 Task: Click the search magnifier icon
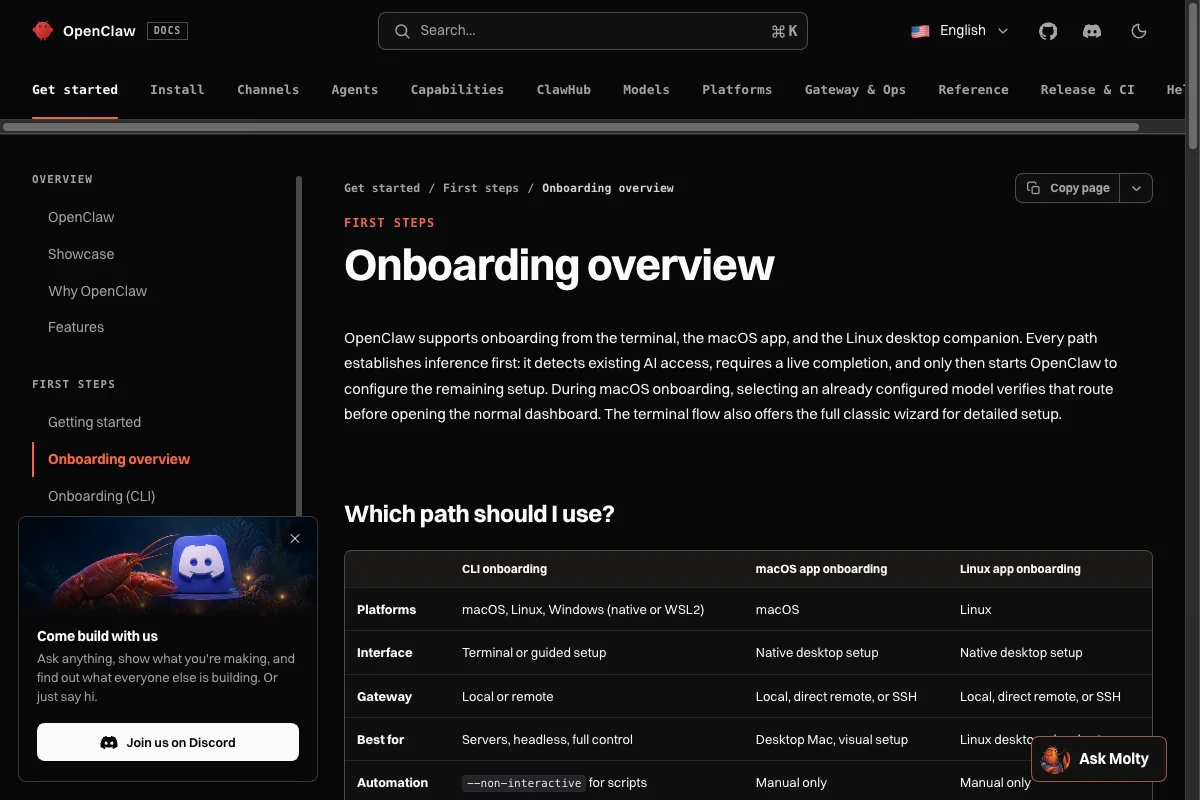[402, 31]
